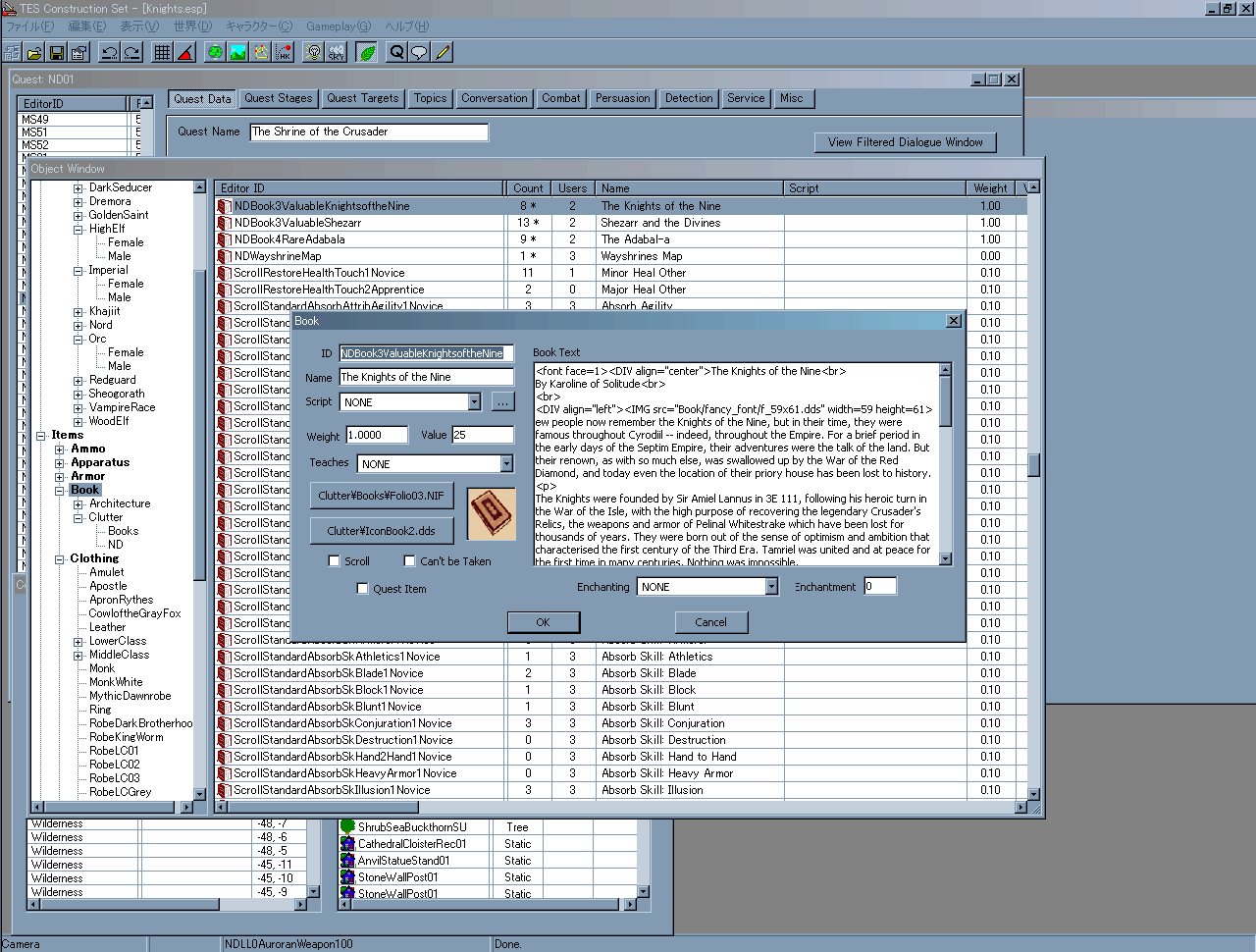1256x952 pixels.
Task: Click the Save floppy disk toolbar icon
Action: tap(57, 52)
